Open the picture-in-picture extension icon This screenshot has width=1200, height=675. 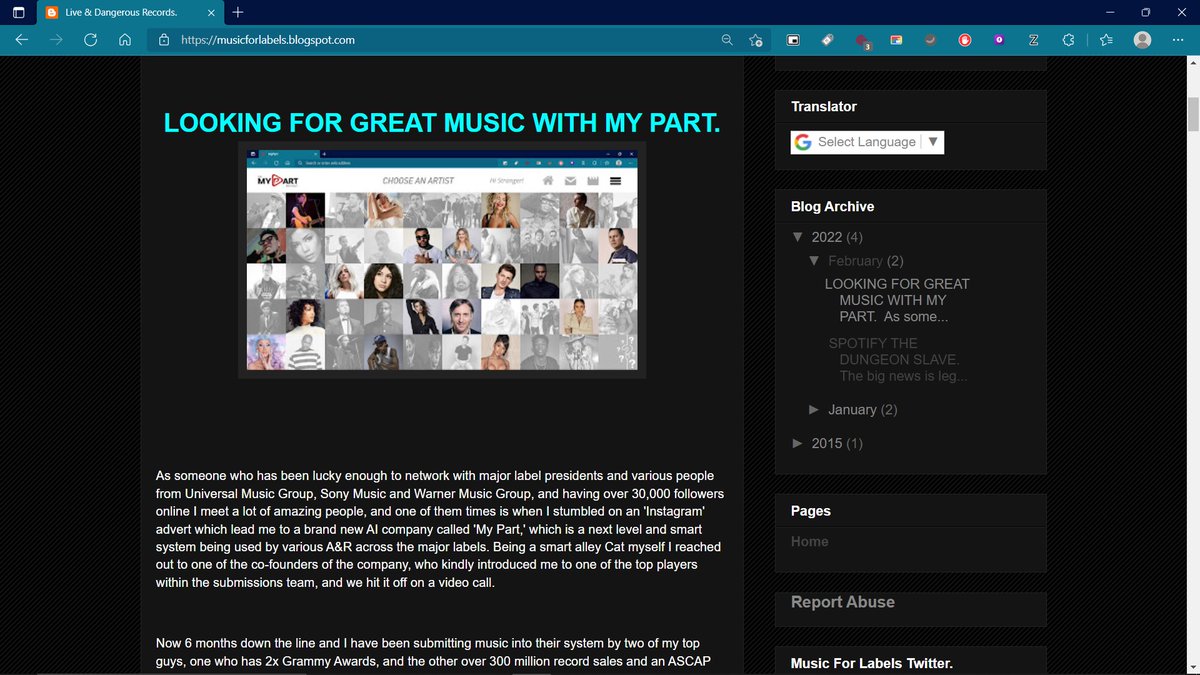[x=793, y=40]
